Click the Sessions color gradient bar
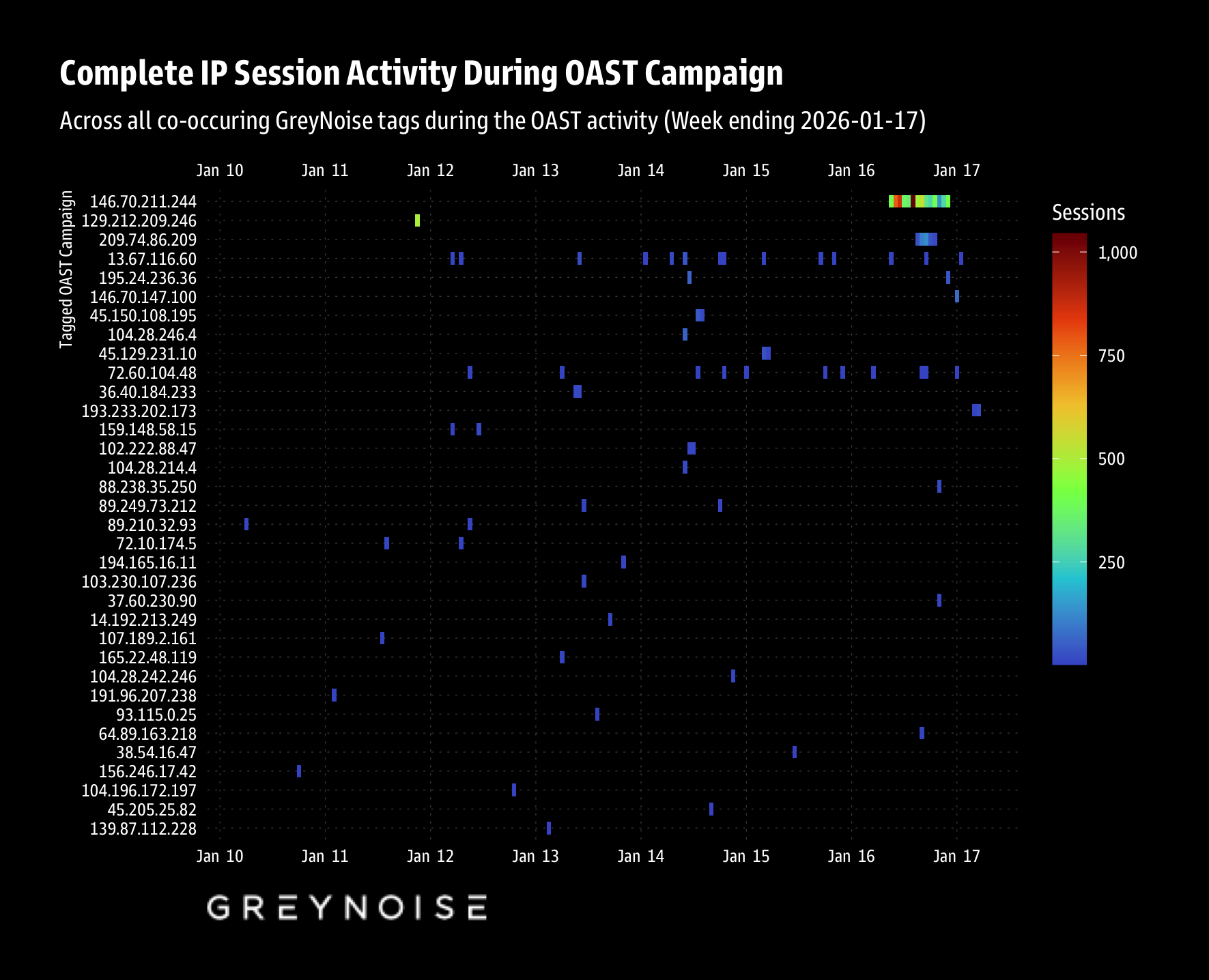Viewport: 1209px width, 980px height. pyautogui.click(x=1068, y=448)
